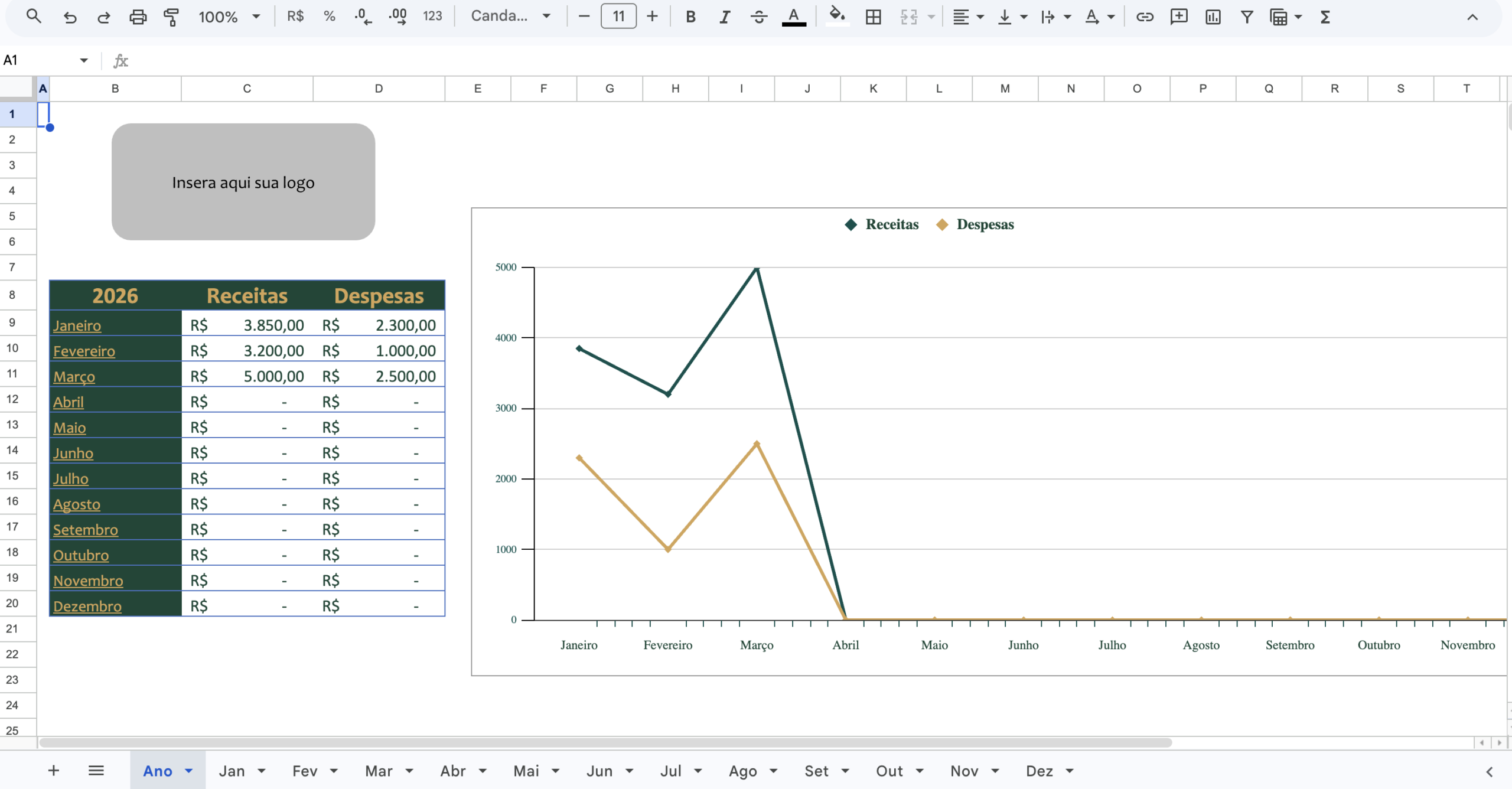Image resolution: width=1512 pixels, height=789 pixels.
Task: Open the Janeiro link in the table
Action: coord(77,325)
